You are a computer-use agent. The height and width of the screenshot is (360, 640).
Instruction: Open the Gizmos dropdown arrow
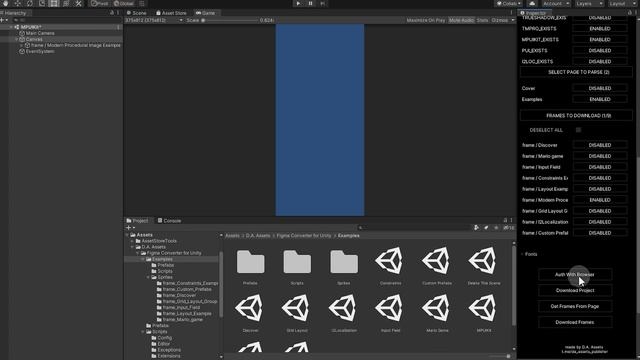coord(513,20)
